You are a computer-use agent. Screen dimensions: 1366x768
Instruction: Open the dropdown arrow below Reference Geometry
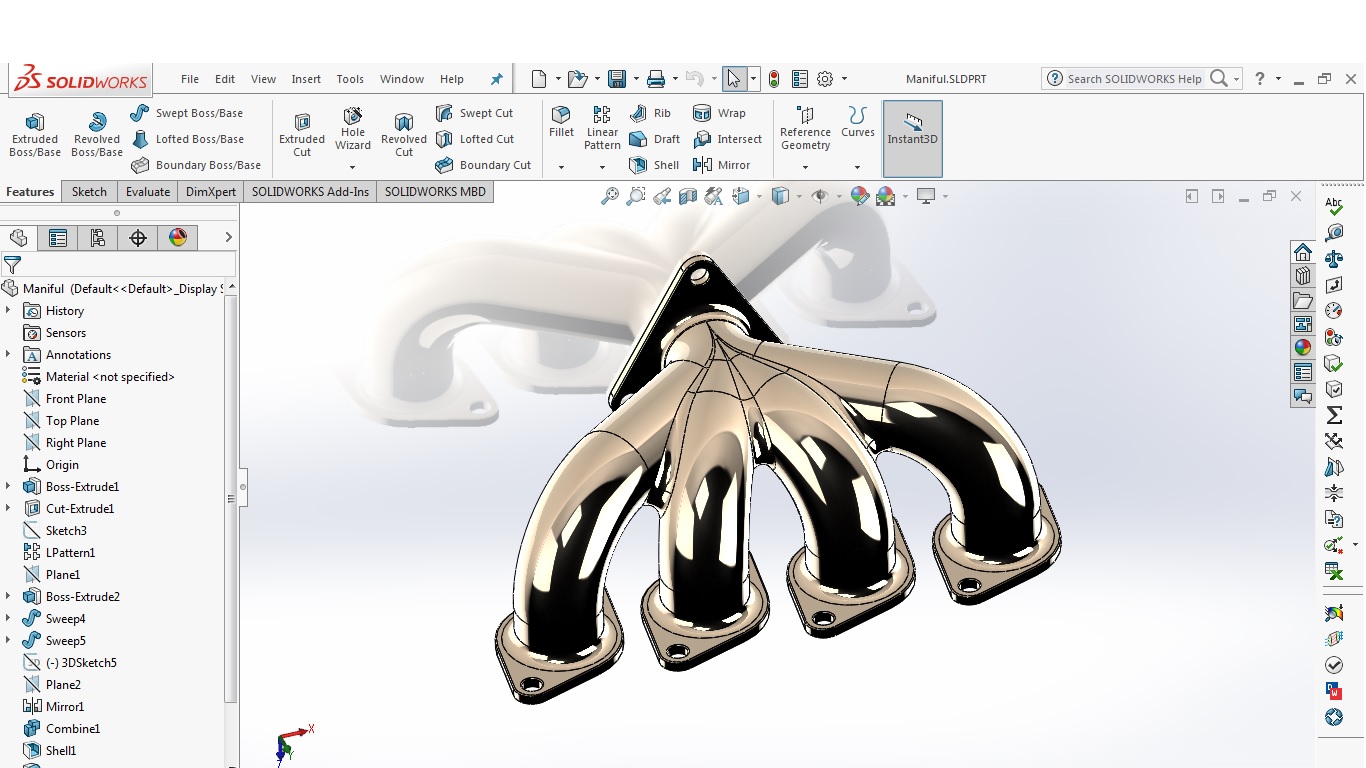click(x=805, y=167)
